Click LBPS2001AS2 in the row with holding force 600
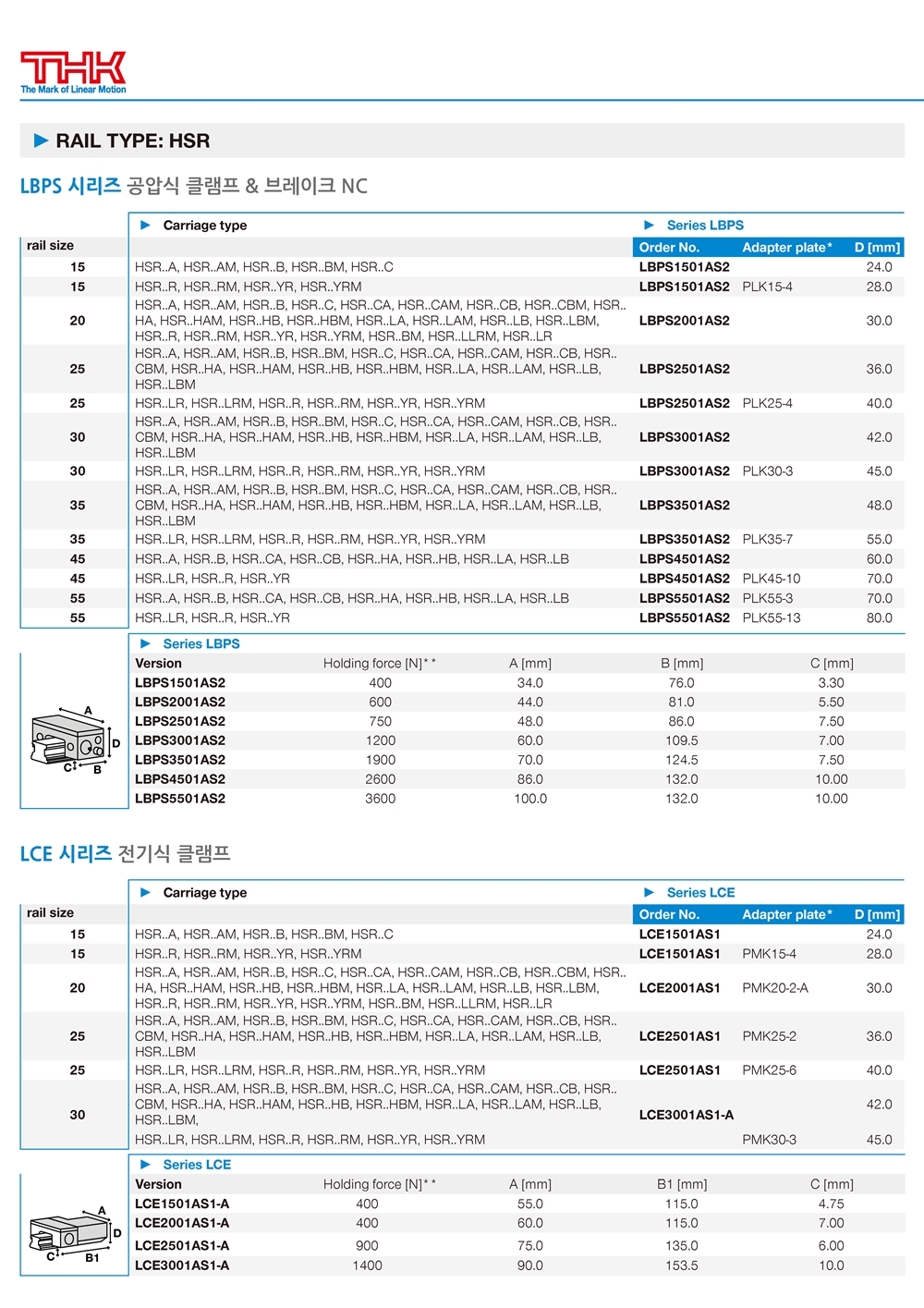The image size is (924, 1308). tap(180, 703)
